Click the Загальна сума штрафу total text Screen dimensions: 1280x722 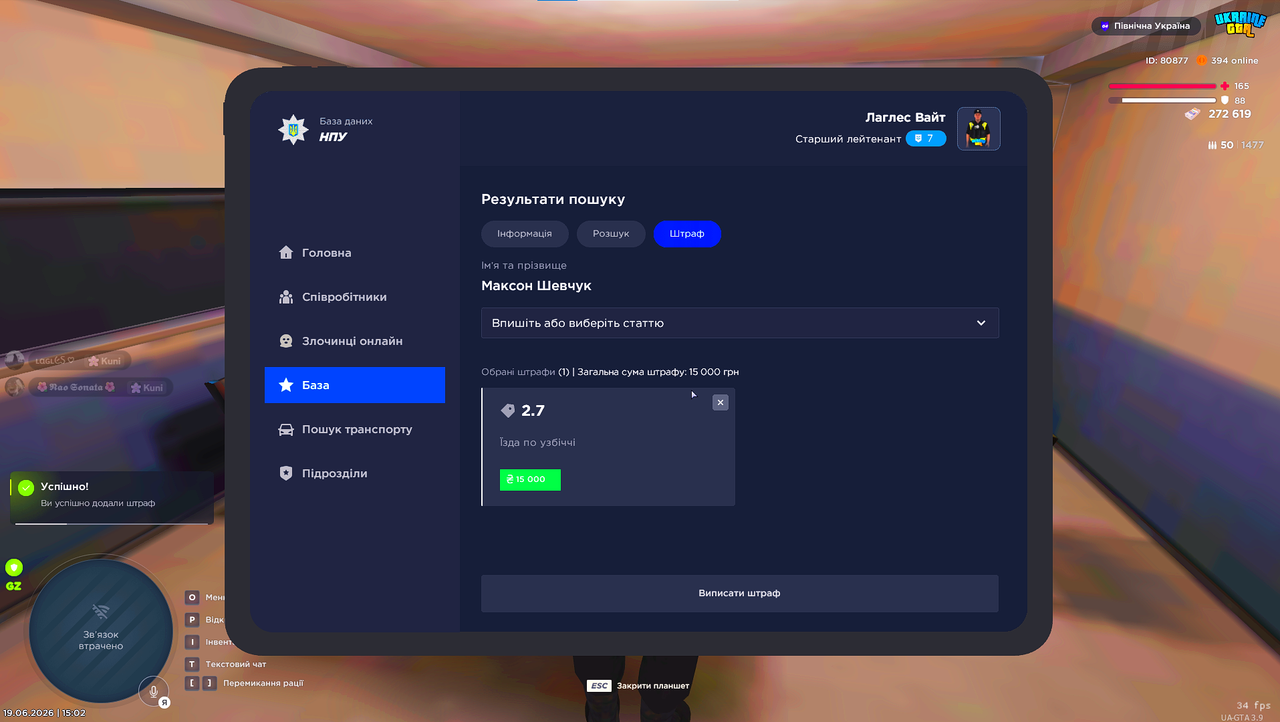[658, 372]
